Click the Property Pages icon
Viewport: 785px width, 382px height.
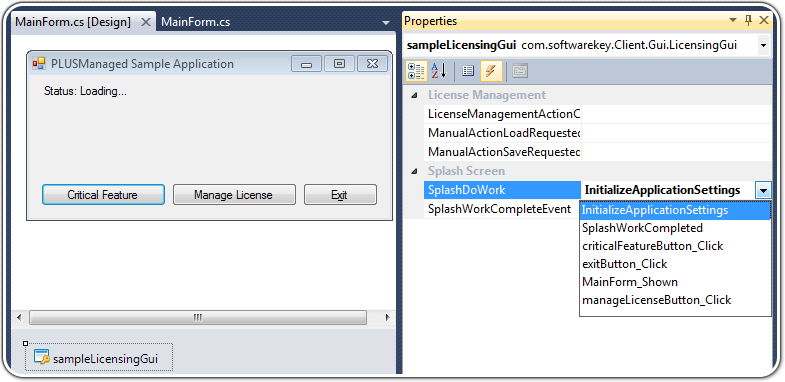coord(520,72)
